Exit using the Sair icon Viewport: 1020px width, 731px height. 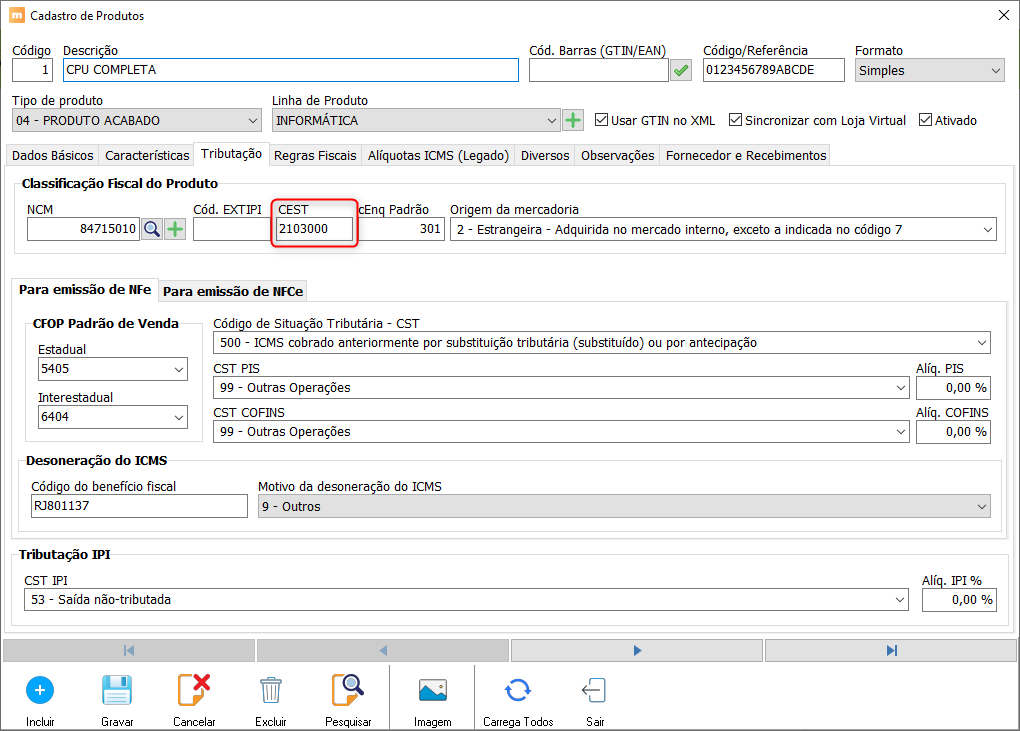(593, 690)
